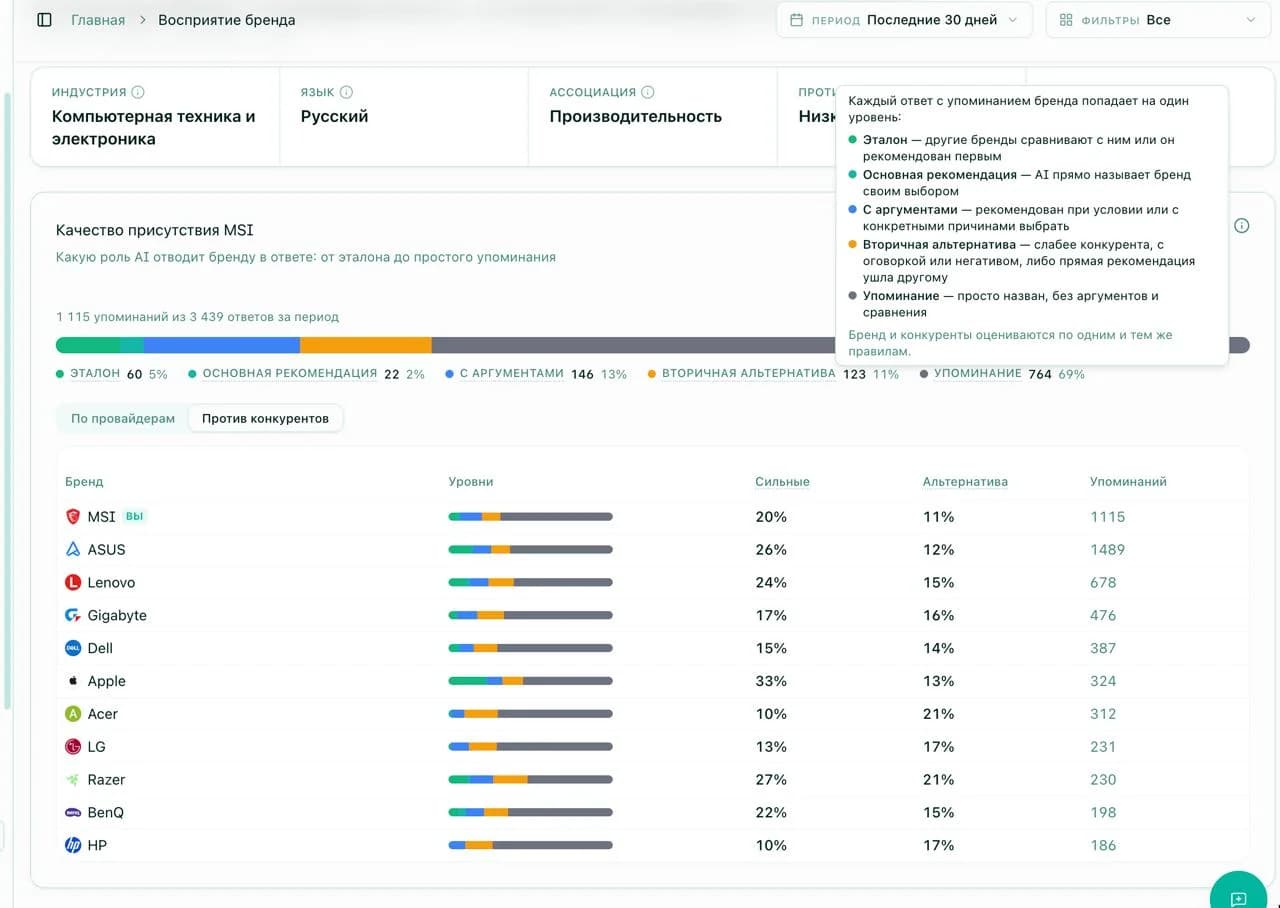Click the Apple brand logo
1280x908 pixels.
click(x=73, y=681)
